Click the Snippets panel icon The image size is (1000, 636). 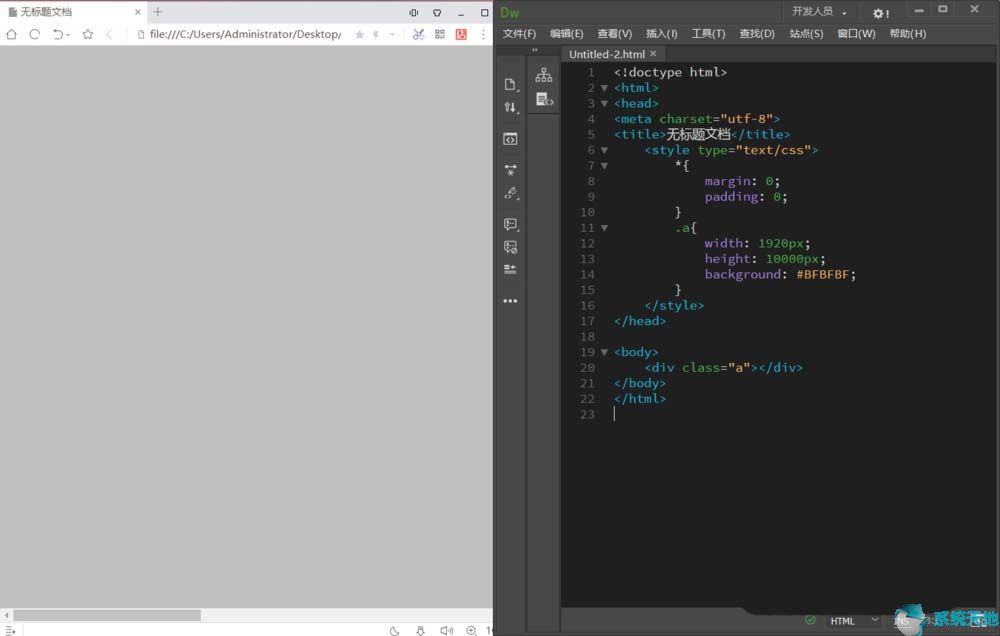pyautogui.click(x=544, y=100)
